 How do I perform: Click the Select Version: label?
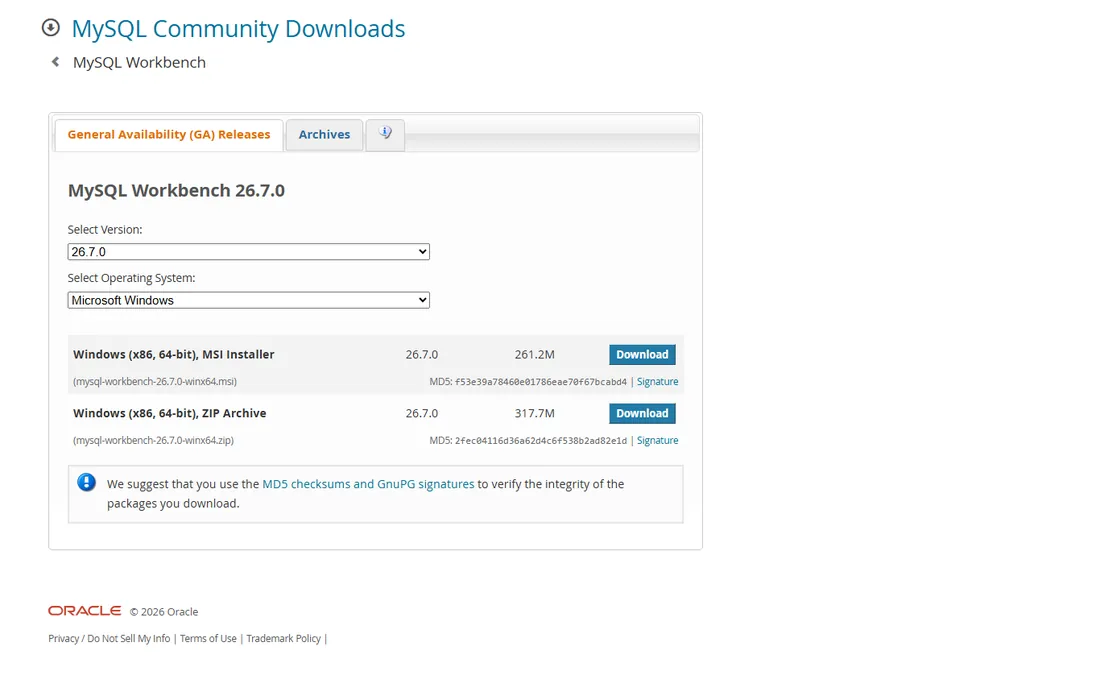point(105,229)
